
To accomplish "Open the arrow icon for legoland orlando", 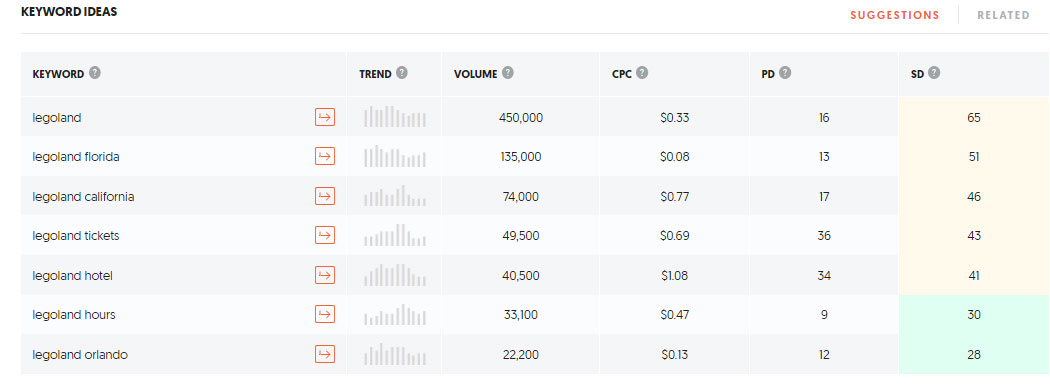I will 325,354.
